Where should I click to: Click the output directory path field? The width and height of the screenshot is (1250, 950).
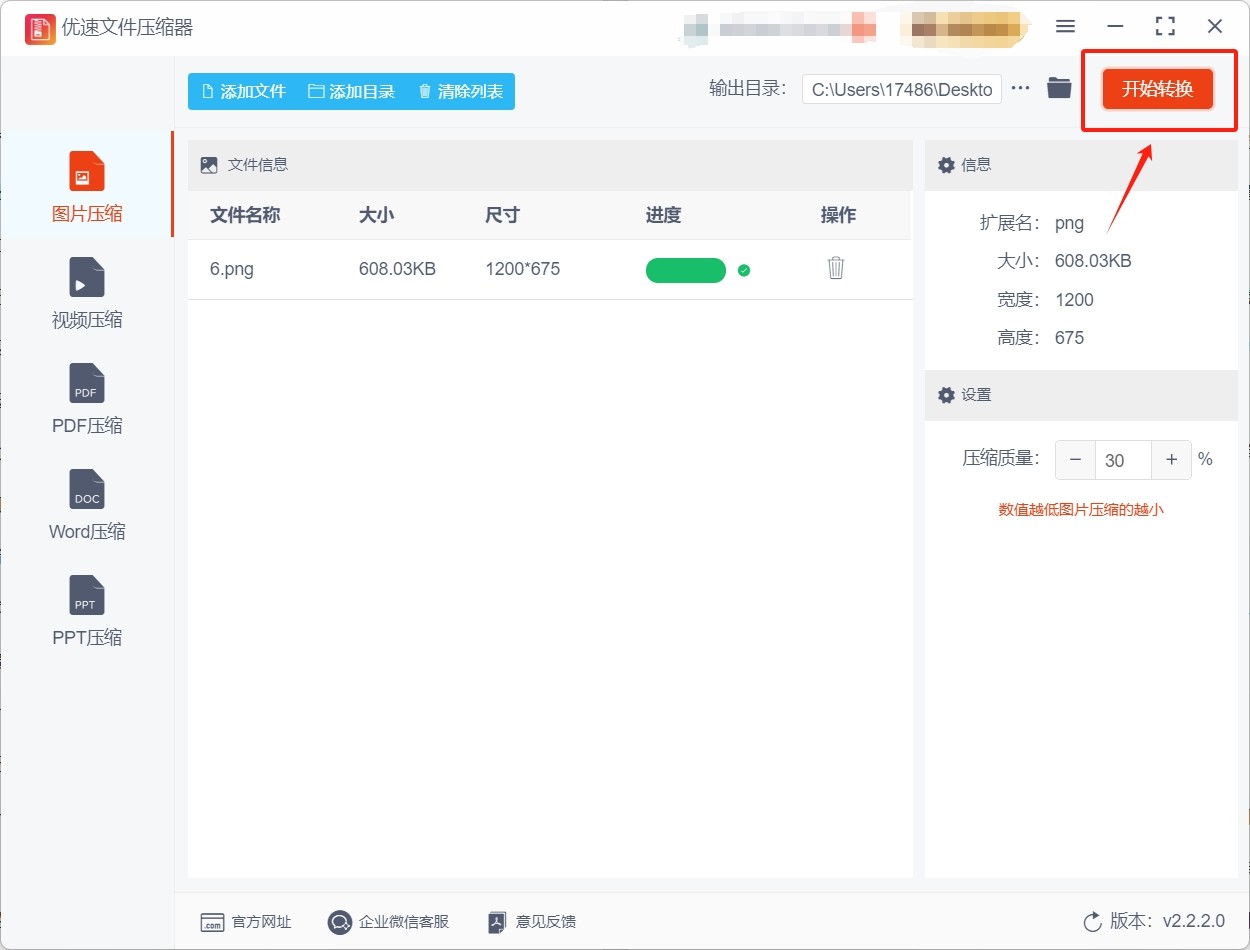tap(901, 89)
